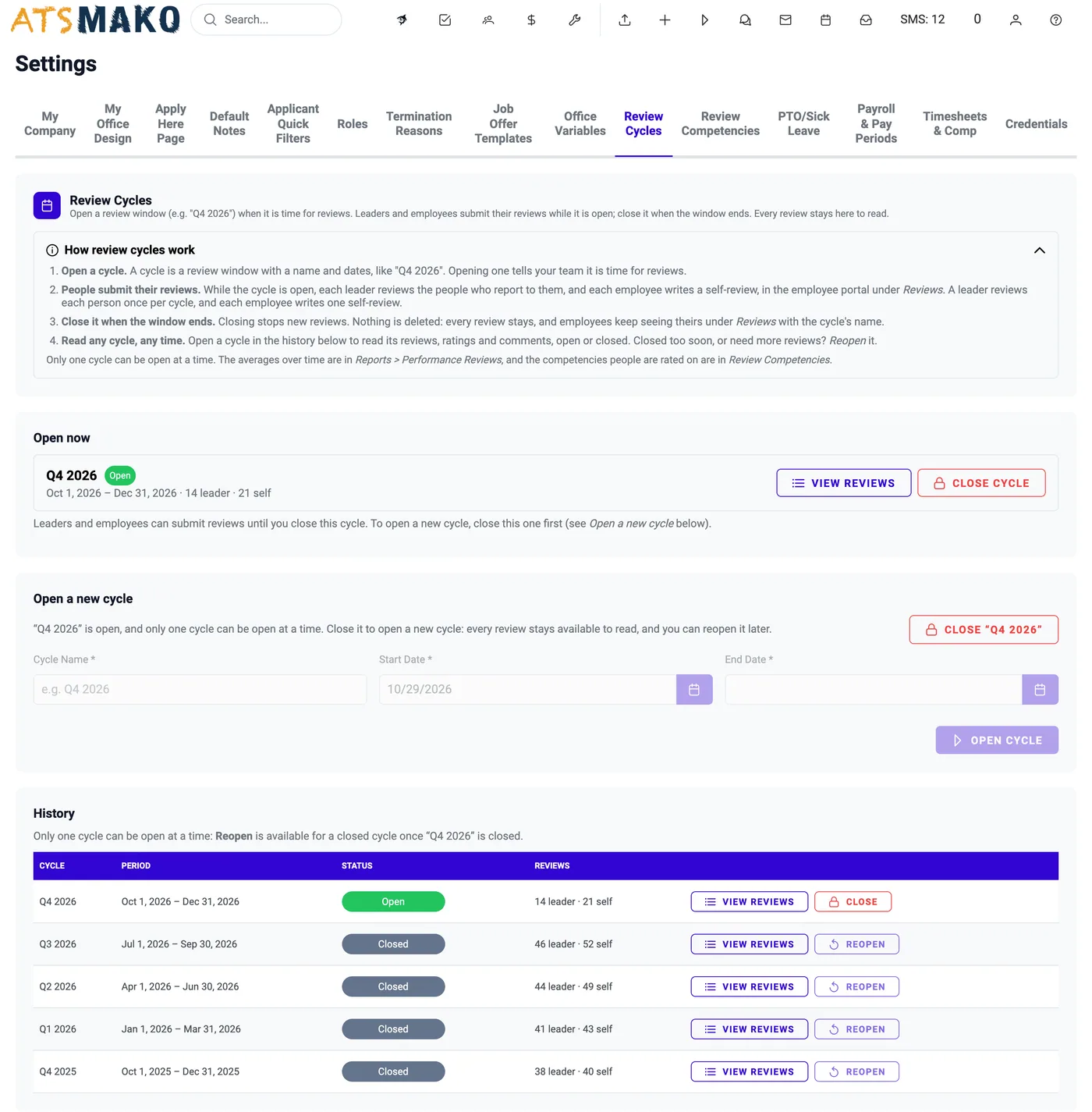
Task: Open the Start Date calendar picker
Action: tap(694, 690)
